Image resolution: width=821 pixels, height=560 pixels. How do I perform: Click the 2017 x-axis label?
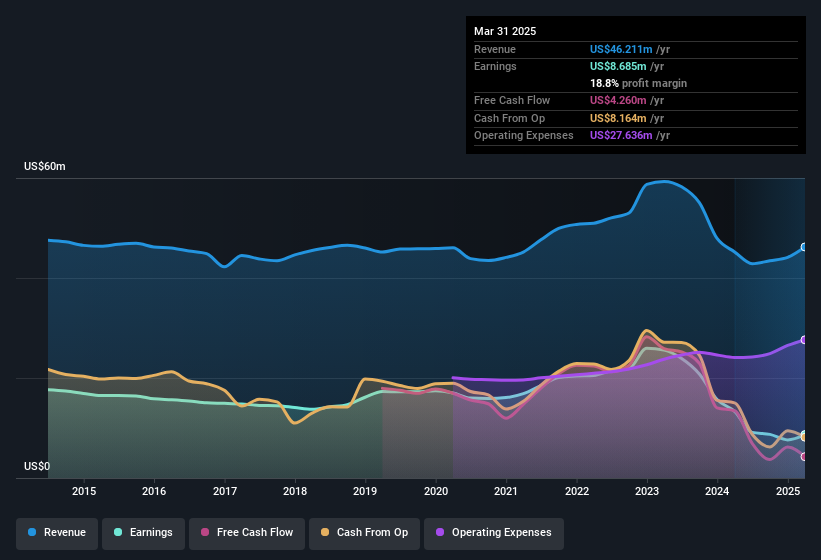225,491
